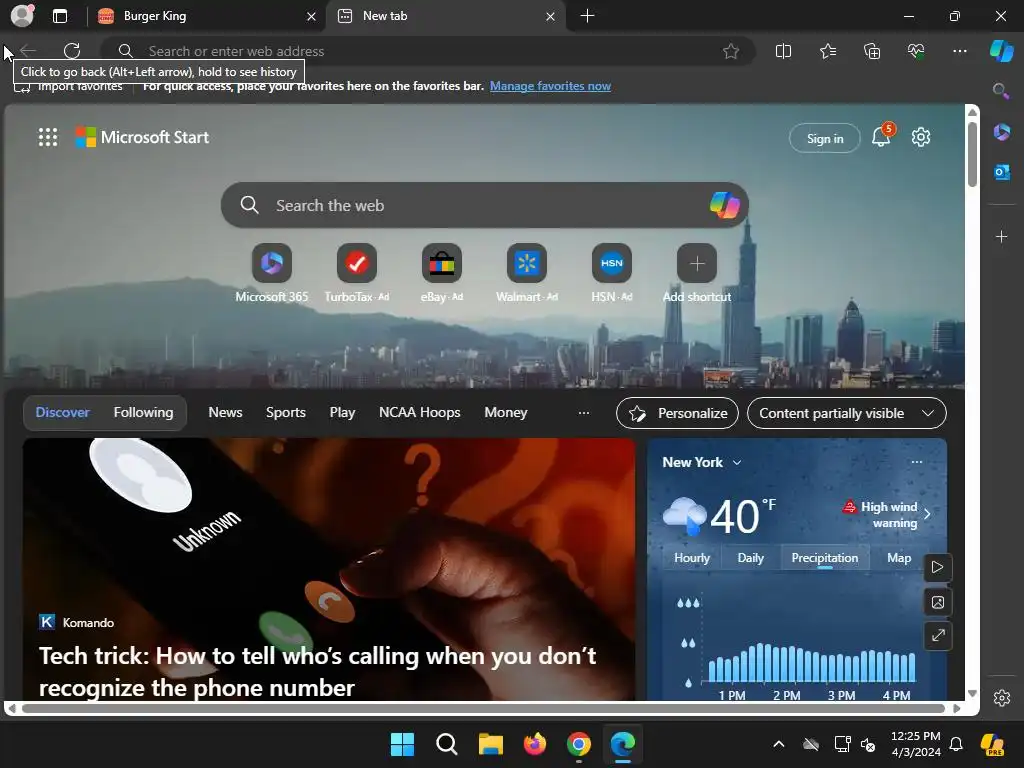Click the Sign in button
This screenshot has height=768, width=1024.
point(825,138)
